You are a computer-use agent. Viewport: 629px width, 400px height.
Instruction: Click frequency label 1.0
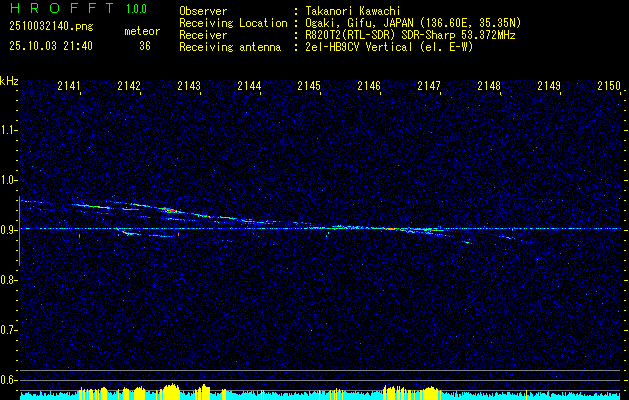8,180
